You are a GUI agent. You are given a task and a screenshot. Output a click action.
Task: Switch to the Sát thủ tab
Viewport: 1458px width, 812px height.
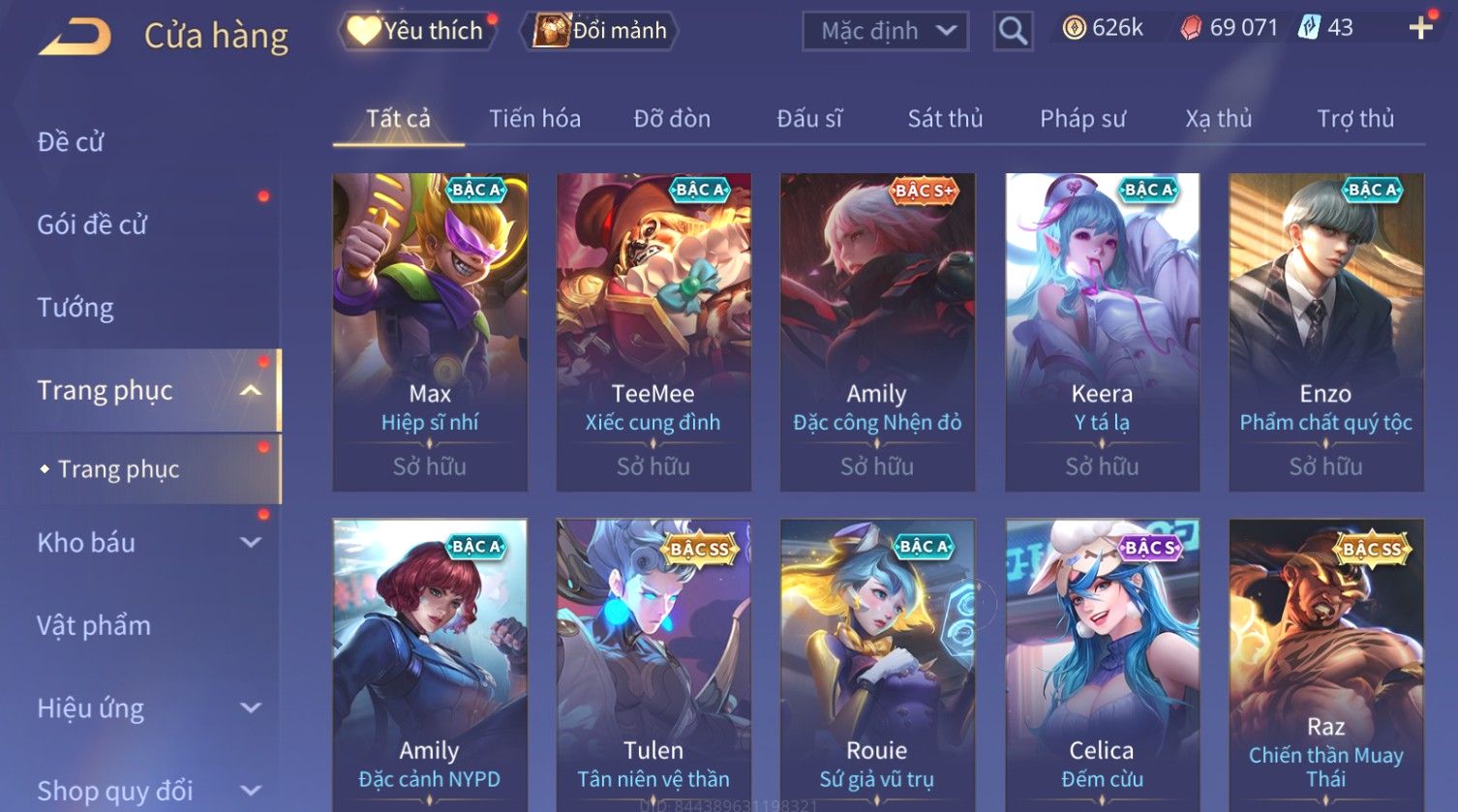click(x=945, y=119)
